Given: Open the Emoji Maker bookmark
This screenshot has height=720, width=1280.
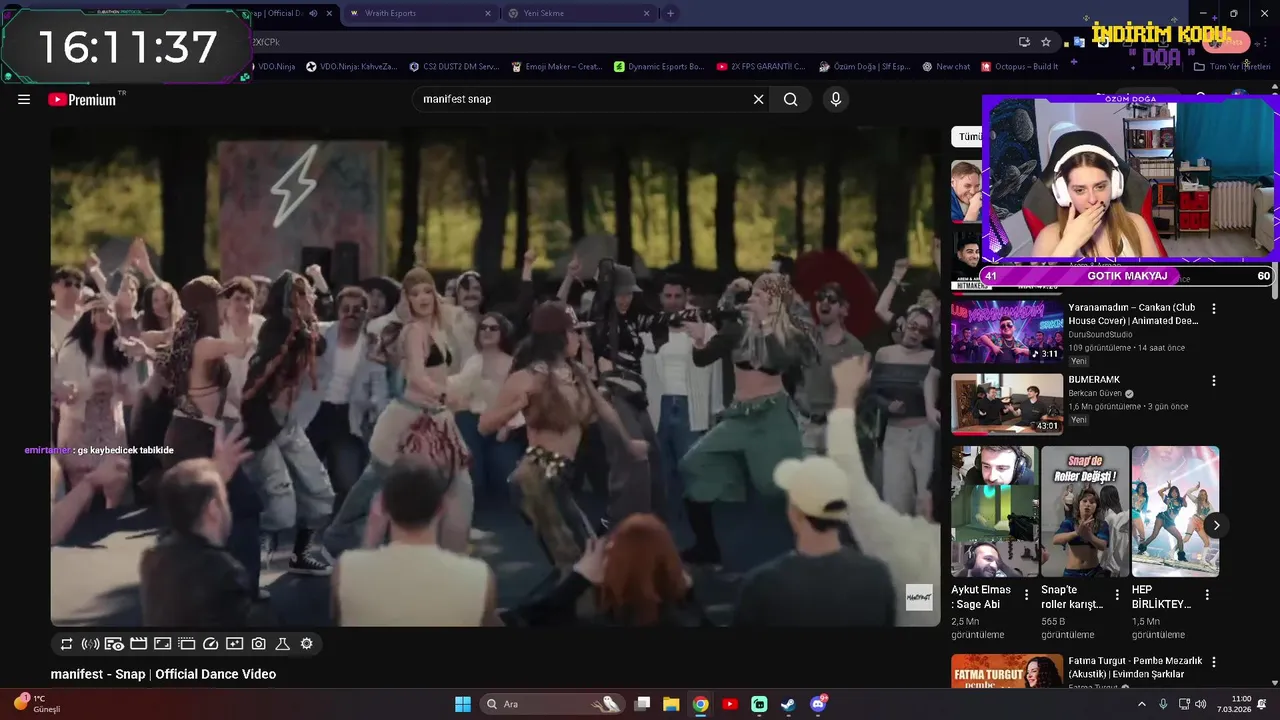Looking at the screenshot, I should pyautogui.click(x=556, y=67).
